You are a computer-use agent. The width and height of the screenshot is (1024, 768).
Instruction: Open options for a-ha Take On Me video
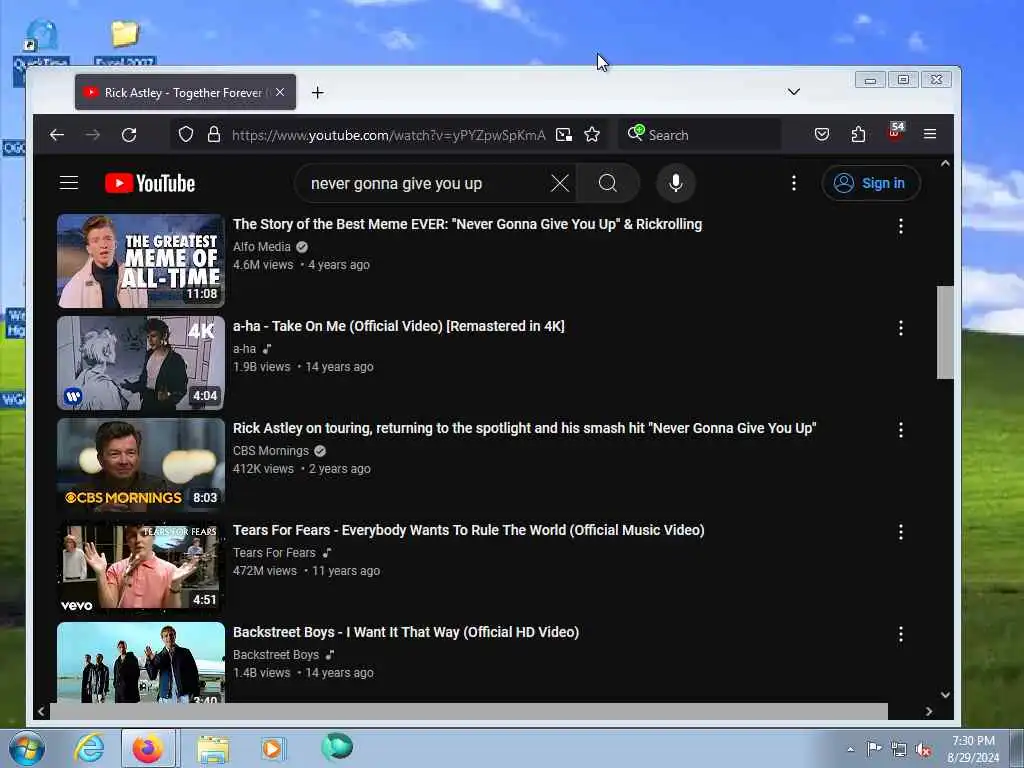coord(901,328)
